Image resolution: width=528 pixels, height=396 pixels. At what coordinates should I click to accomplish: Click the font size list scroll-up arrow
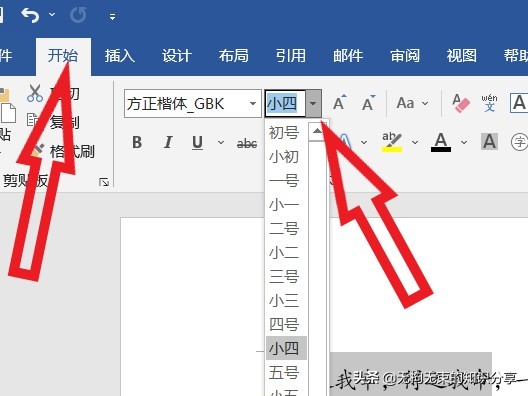317,131
